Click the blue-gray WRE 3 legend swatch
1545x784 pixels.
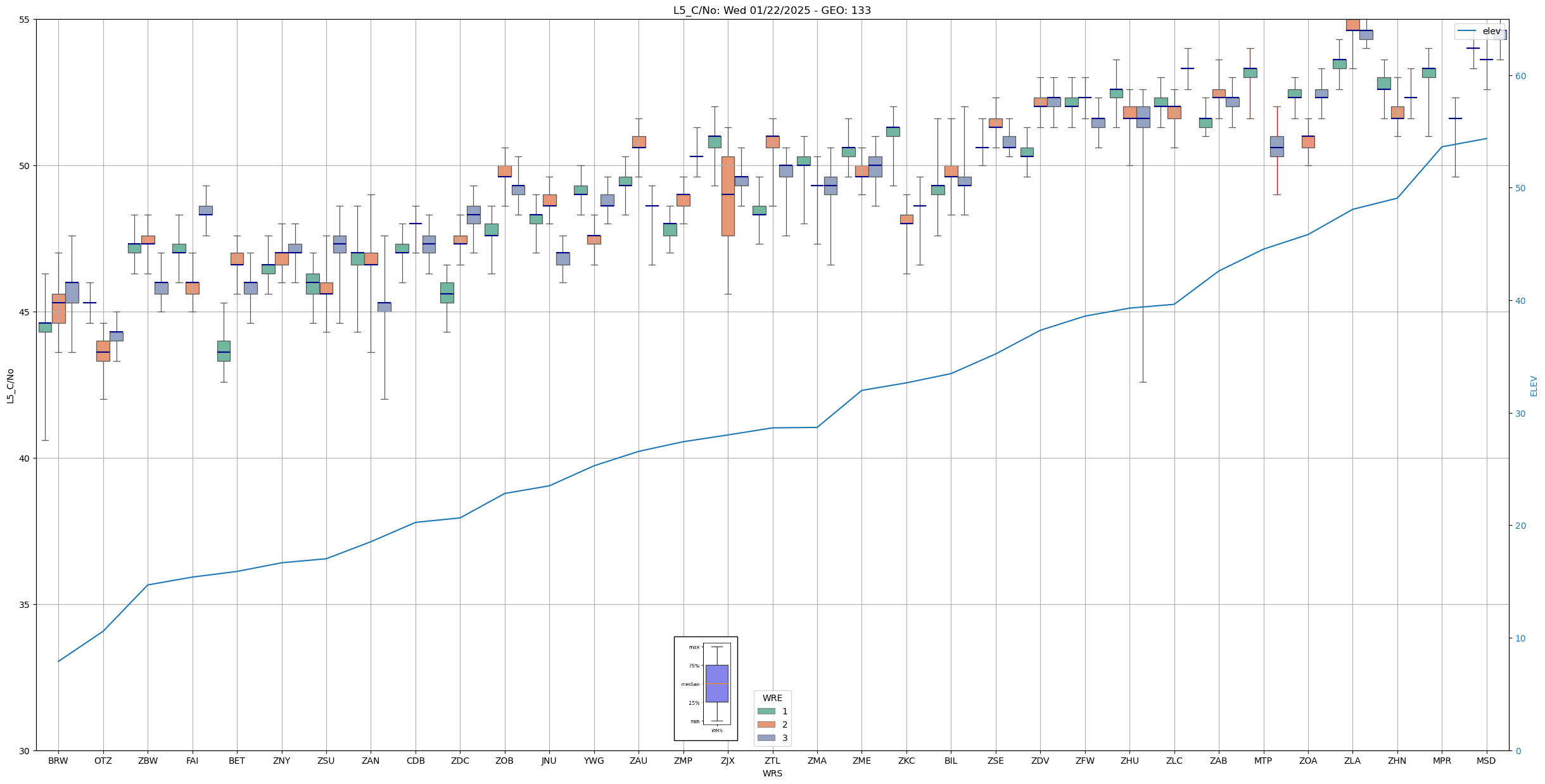coord(766,738)
